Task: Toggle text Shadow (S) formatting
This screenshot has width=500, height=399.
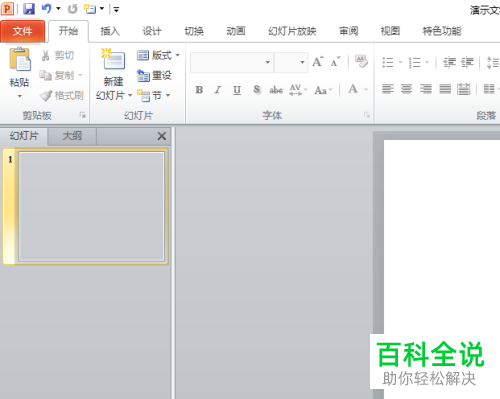Action: click(257, 90)
